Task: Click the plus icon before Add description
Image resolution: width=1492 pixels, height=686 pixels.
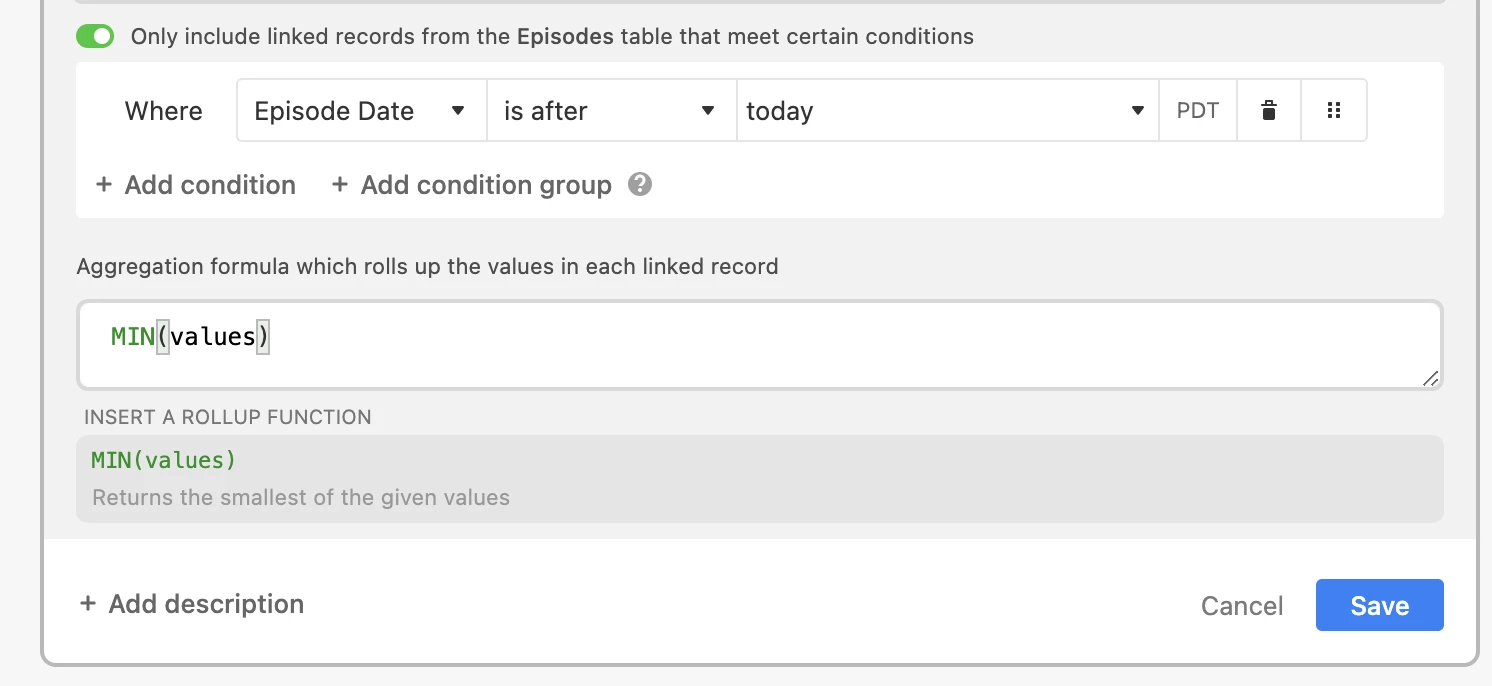Action: pyautogui.click(x=87, y=604)
